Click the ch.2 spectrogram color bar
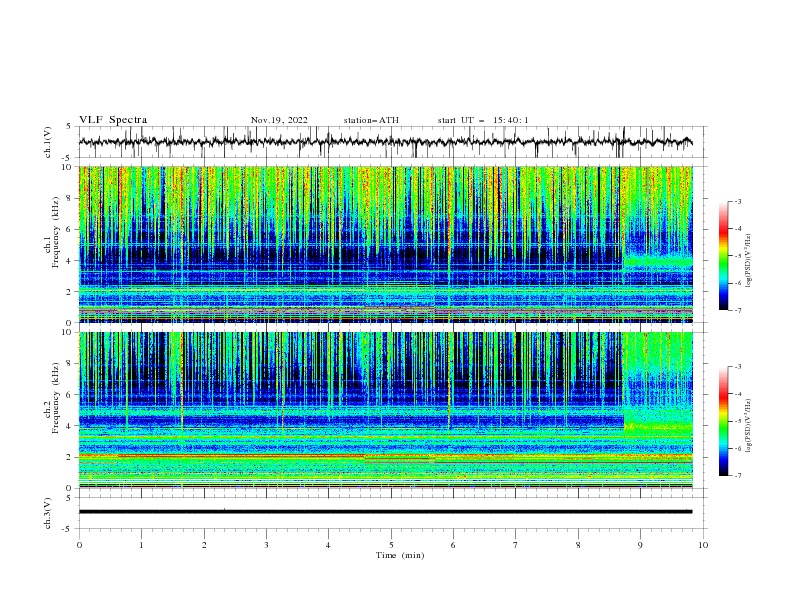792x612 pixels. tap(724, 421)
